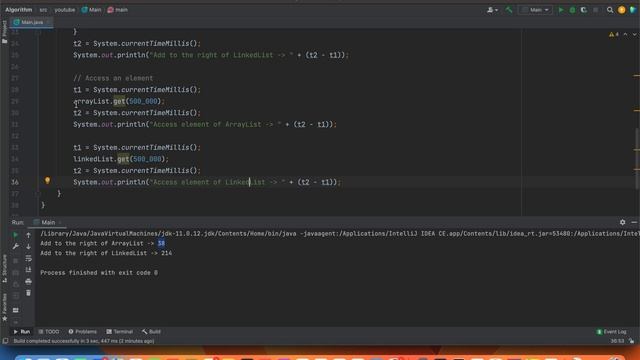Stop the process with the stop square
Viewport: 640px width, 360px height.
click(596, 10)
